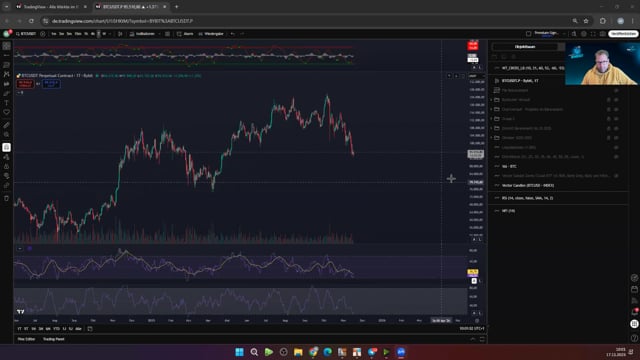The image size is (640, 360).
Task: Toggle the object tree sidebar icon
Action: (634, 324)
